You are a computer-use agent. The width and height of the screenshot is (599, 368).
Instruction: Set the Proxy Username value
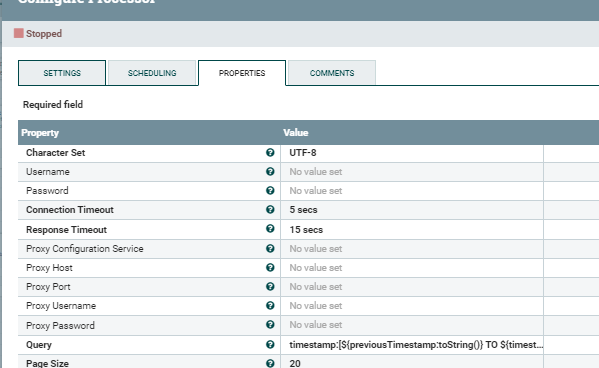(x=412, y=306)
